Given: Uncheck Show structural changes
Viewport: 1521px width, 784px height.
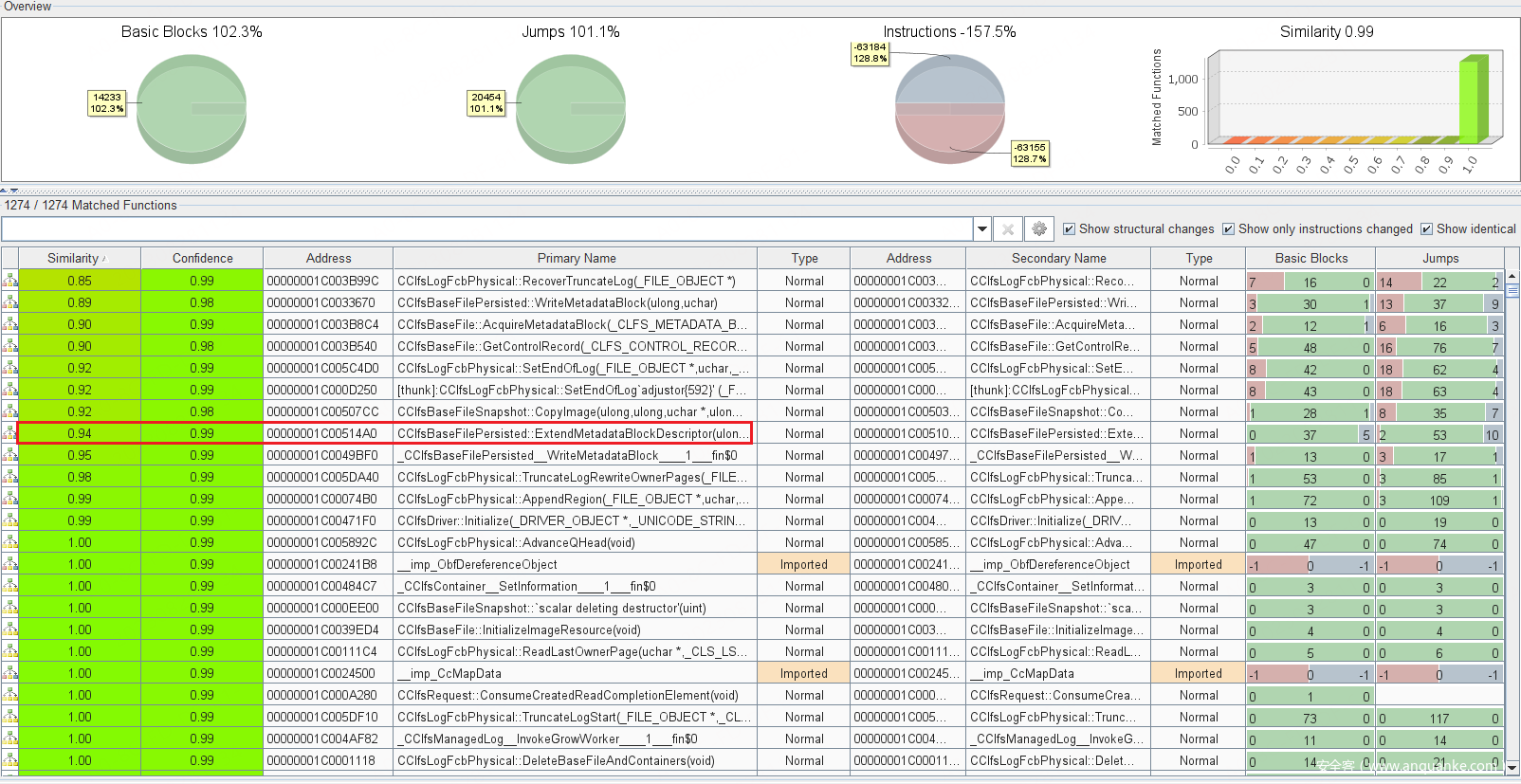Looking at the screenshot, I should pyautogui.click(x=1069, y=228).
